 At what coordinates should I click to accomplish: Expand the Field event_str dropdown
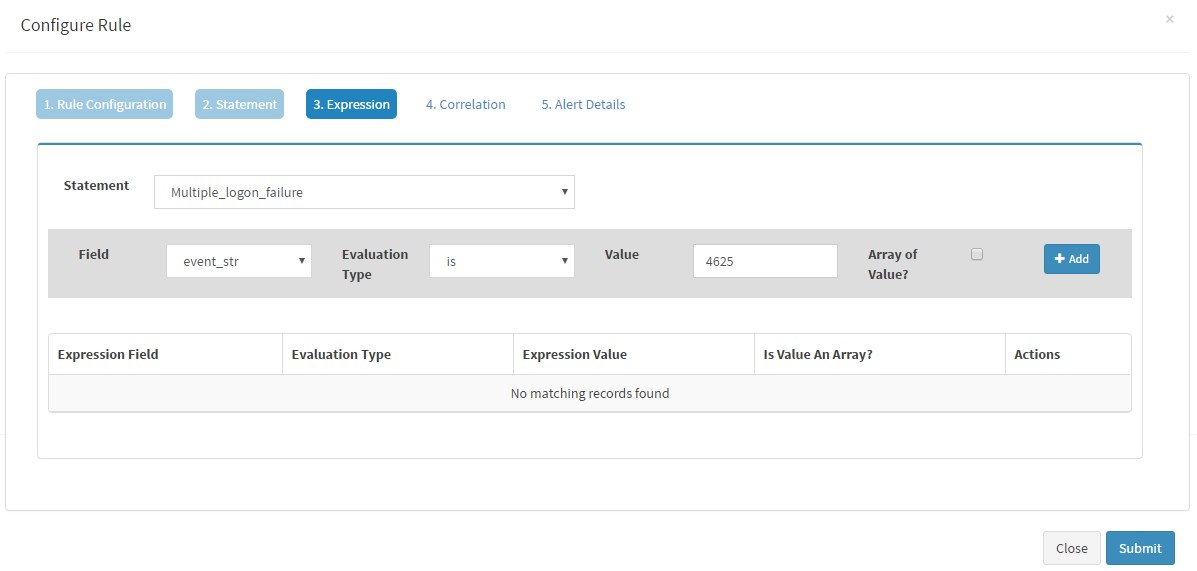coord(239,261)
